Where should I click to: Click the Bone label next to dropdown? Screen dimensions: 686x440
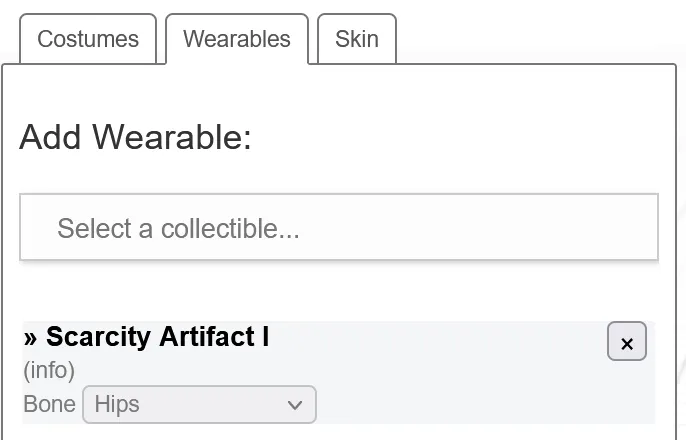click(49, 404)
